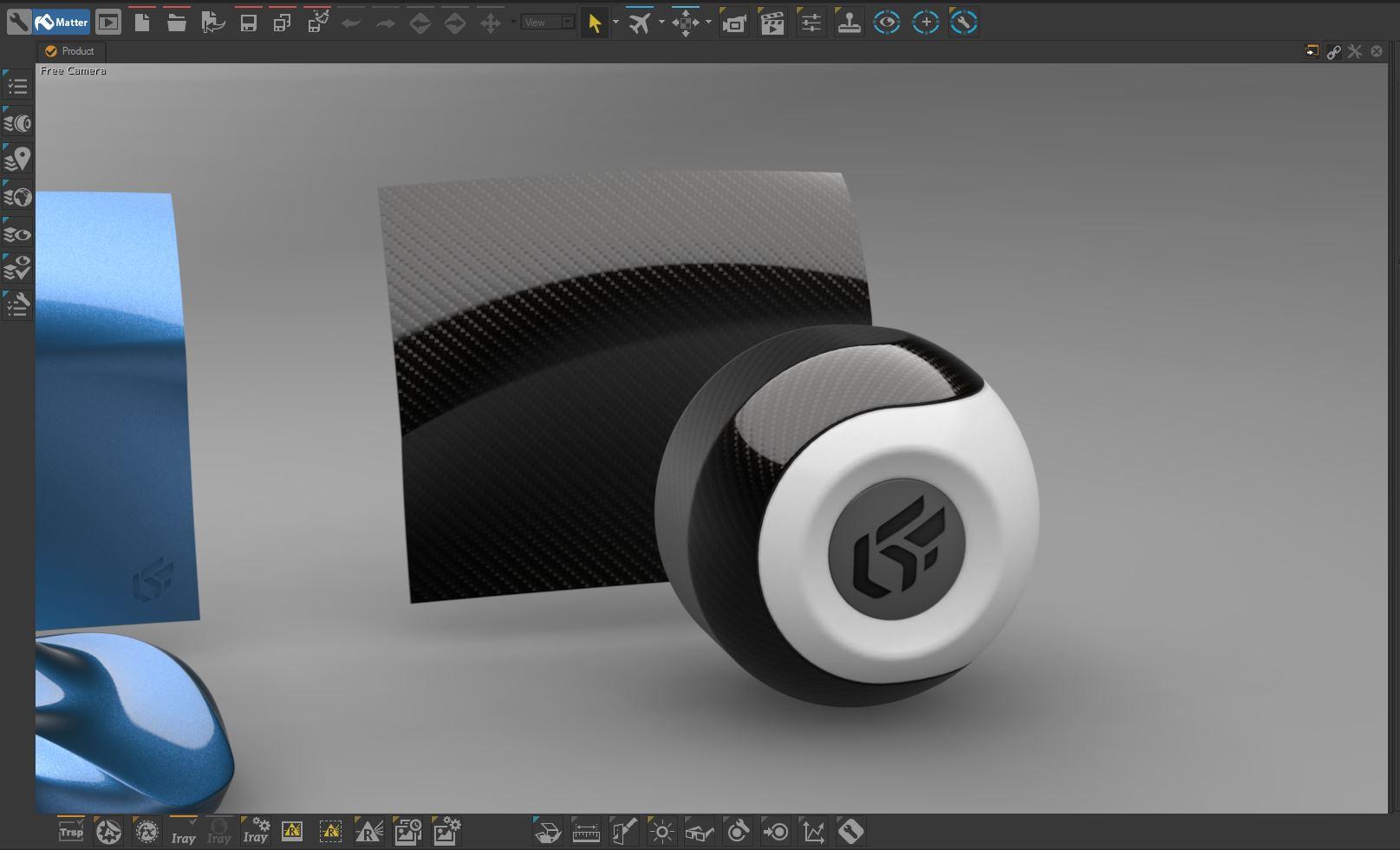The width and height of the screenshot is (1400, 850).
Task: Click the redo arrow
Action: (x=386, y=23)
